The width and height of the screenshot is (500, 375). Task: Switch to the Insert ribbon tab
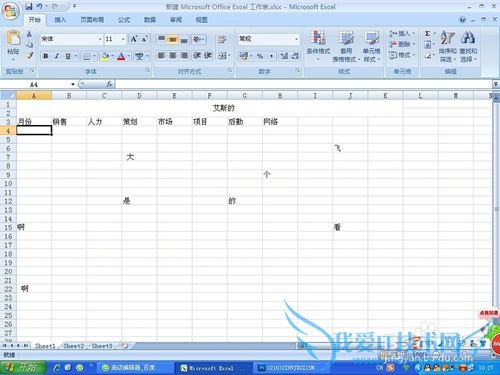click(x=60, y=20)
